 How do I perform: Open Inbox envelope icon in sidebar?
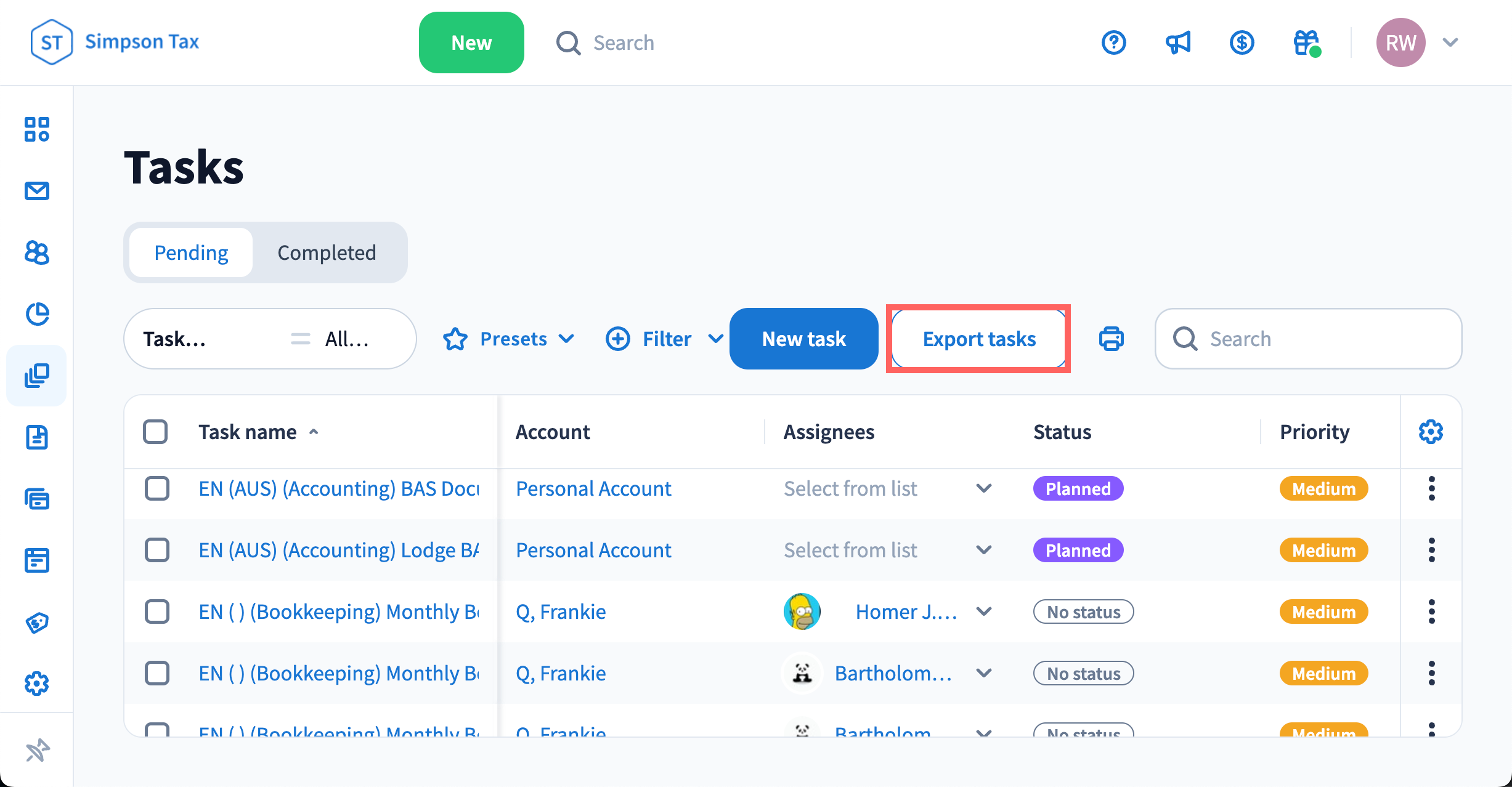coord(37,191)
